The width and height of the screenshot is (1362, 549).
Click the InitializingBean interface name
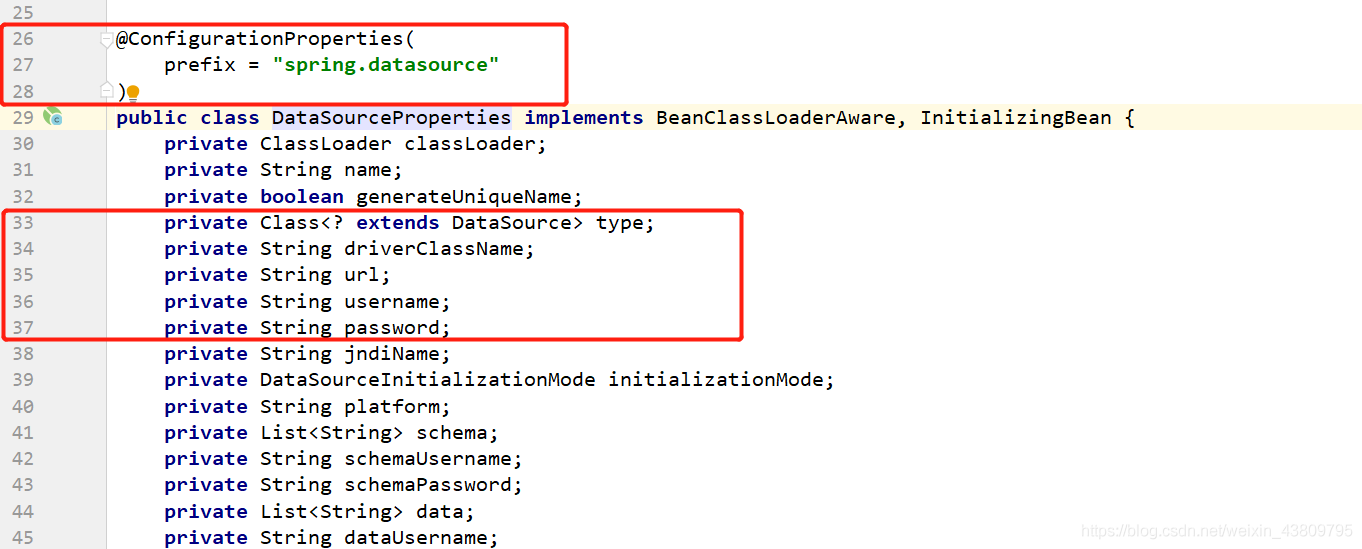click(1016, 118)
